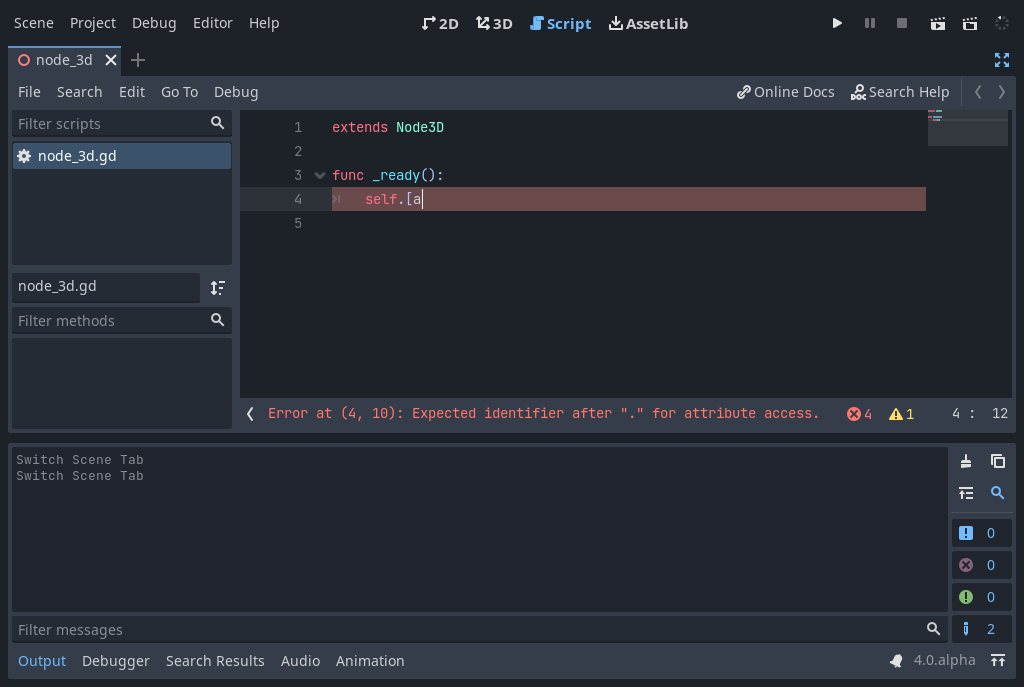Go to next edited document

pyautogui.click(x=1001, y=92)
